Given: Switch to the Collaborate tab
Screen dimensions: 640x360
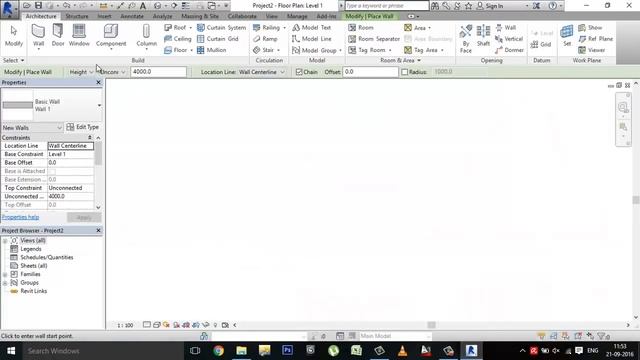Looking at the screenshot, I should (x=242, y=16).
